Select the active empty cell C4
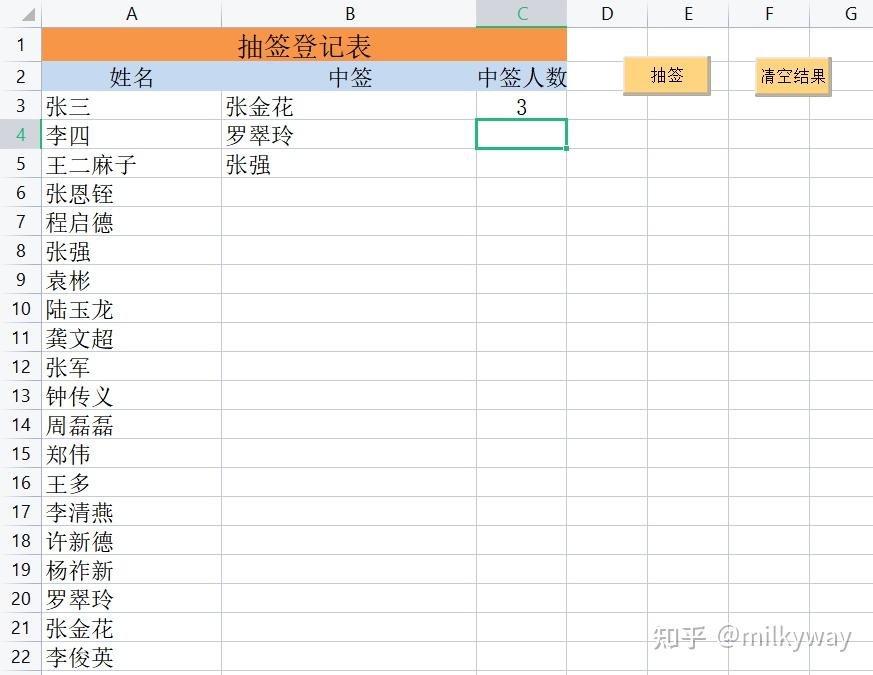Screen dimensions: 873x675 (522, 134)
